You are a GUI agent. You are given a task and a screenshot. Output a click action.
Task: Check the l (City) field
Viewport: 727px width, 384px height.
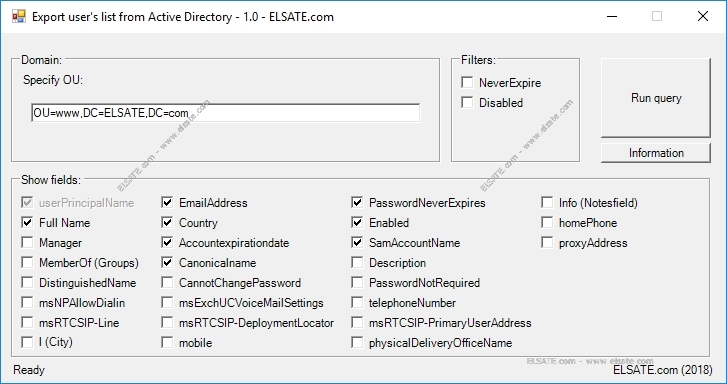coord(27,342)
